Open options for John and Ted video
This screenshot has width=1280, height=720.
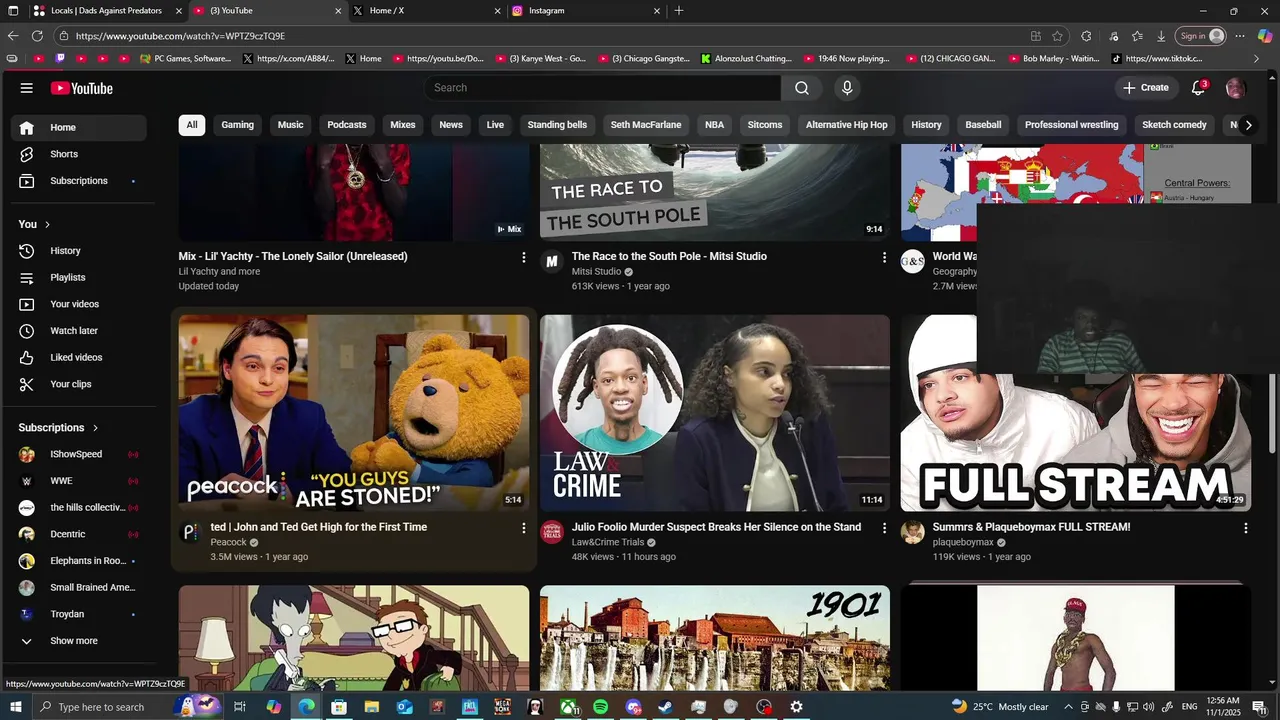(523, 528)
